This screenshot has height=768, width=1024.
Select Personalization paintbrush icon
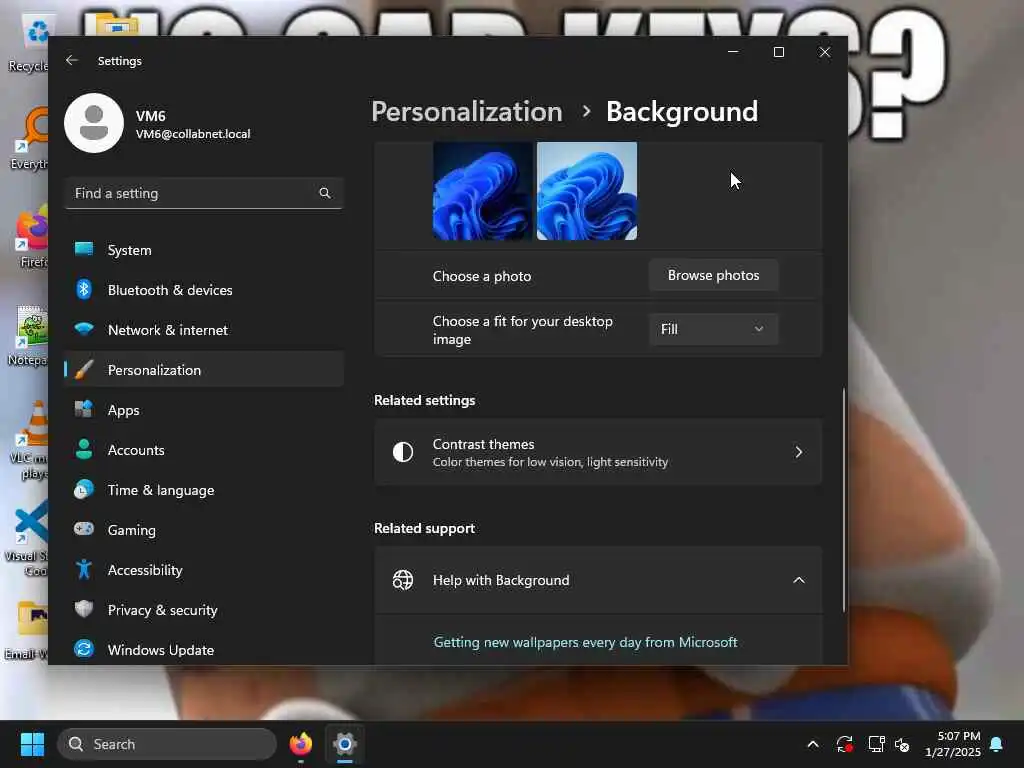coord(84,370)
